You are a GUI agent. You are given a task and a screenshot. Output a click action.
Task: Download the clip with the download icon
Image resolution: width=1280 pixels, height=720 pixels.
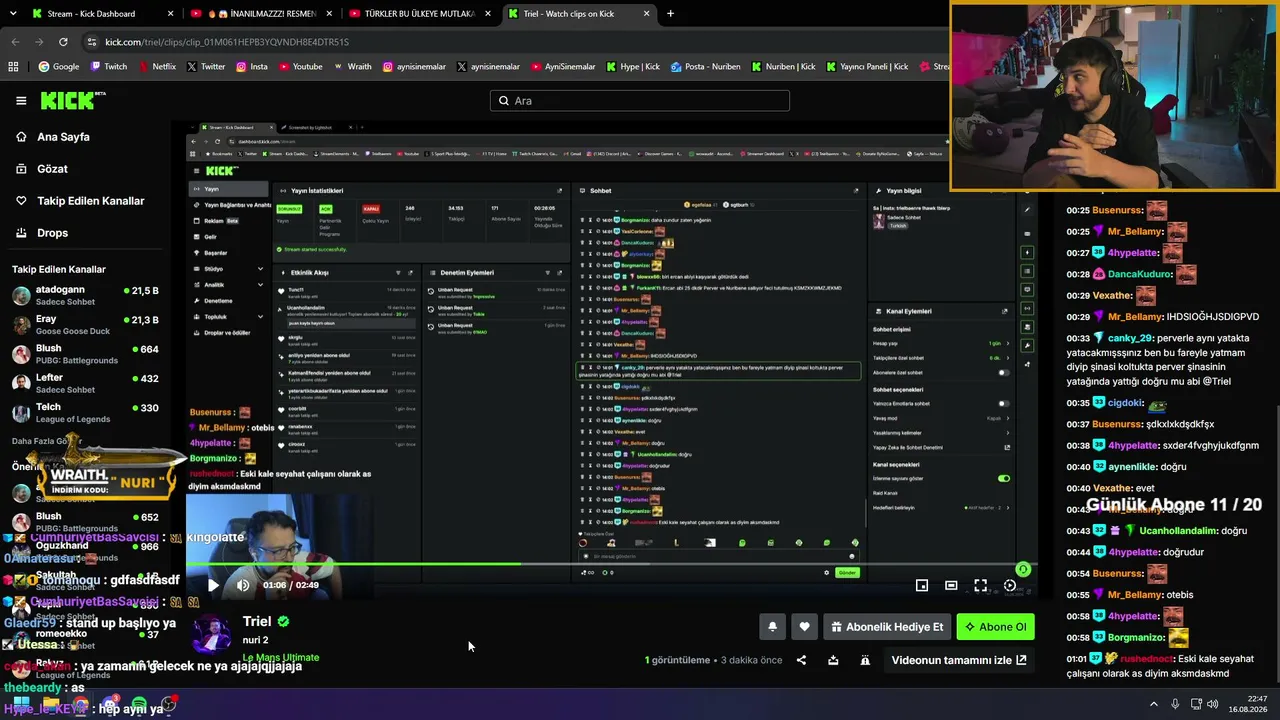(x=833, y=660)
